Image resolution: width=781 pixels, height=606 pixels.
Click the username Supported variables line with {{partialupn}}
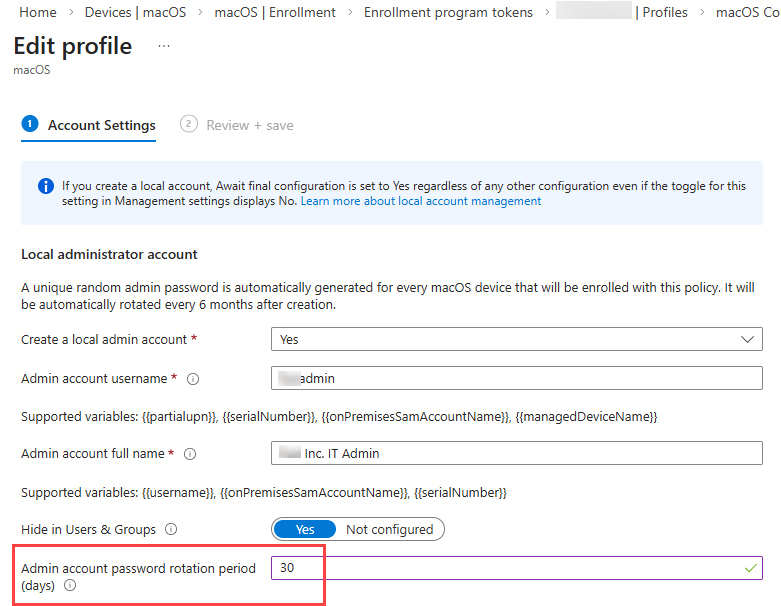339,416
